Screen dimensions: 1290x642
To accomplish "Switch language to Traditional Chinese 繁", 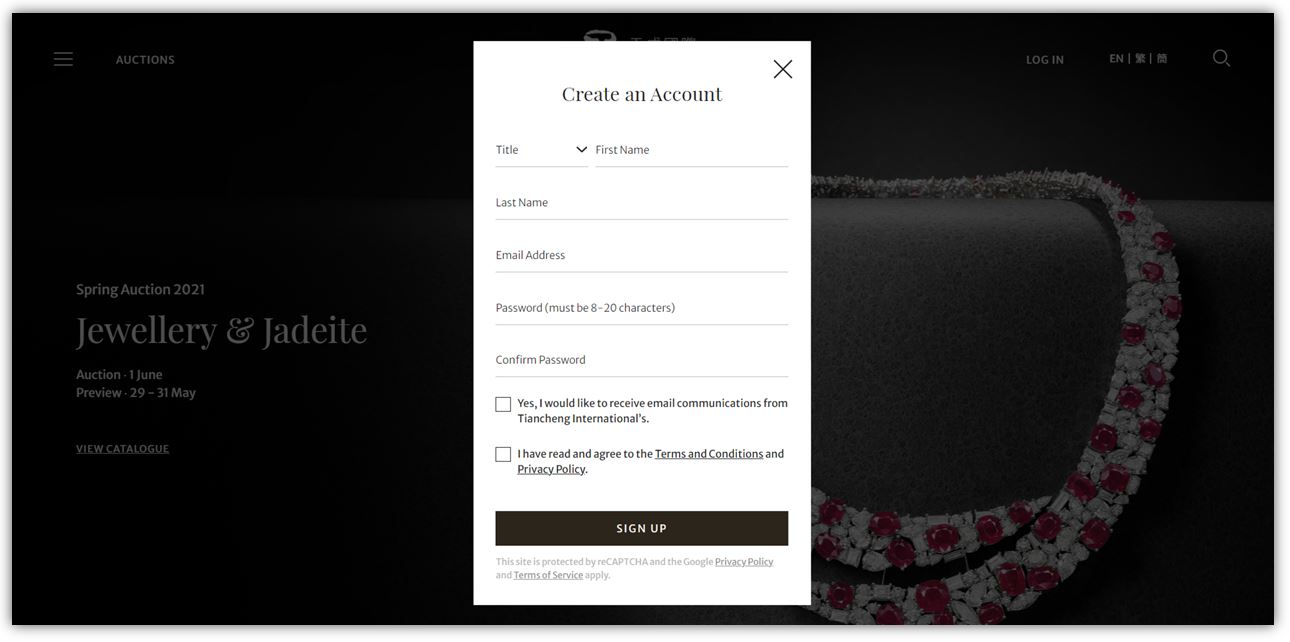I will click(1140, 59).
